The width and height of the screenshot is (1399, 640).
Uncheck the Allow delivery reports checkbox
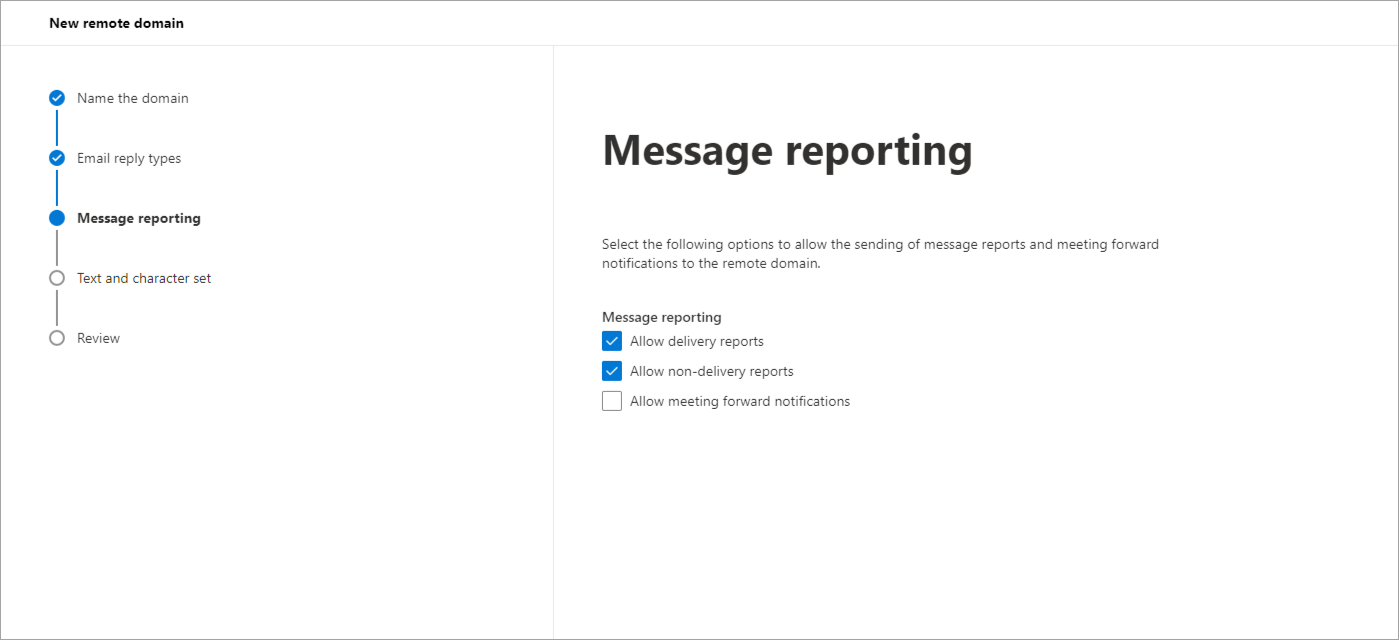click(612, 341)
